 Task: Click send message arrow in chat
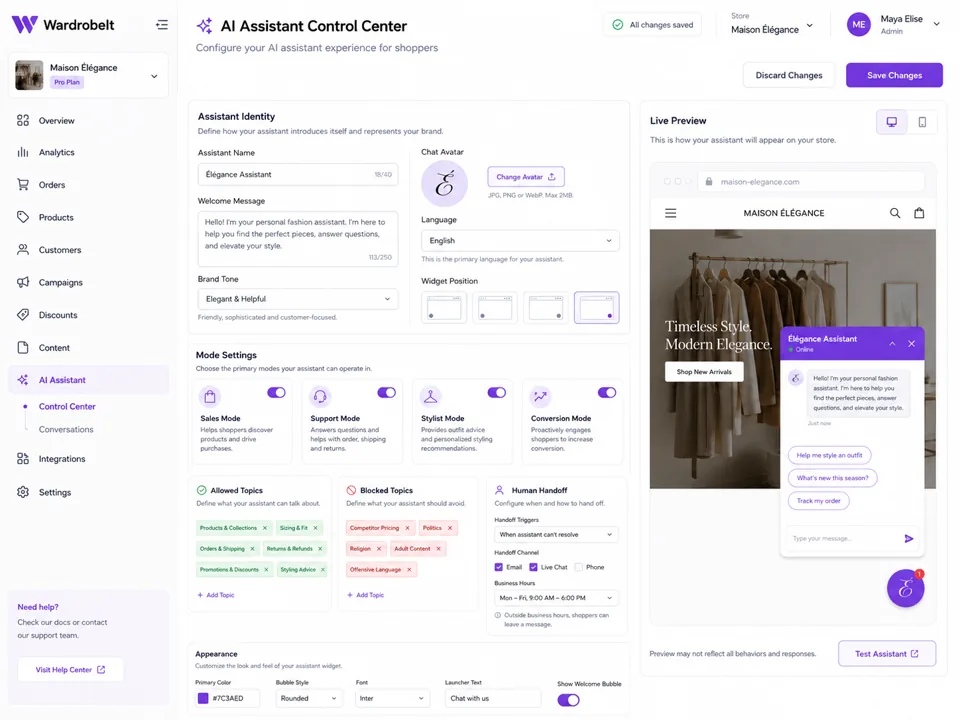pyautogui.click(x=909, y=539)
